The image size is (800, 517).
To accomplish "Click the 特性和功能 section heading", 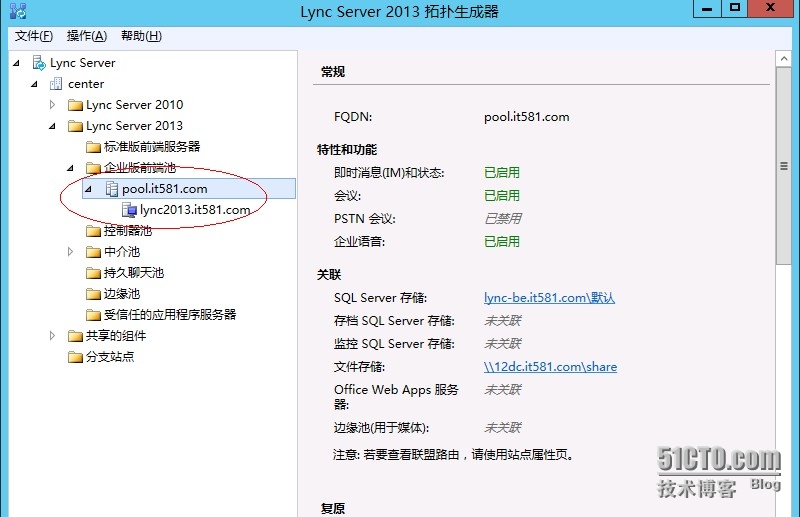I will click(347, 150).
